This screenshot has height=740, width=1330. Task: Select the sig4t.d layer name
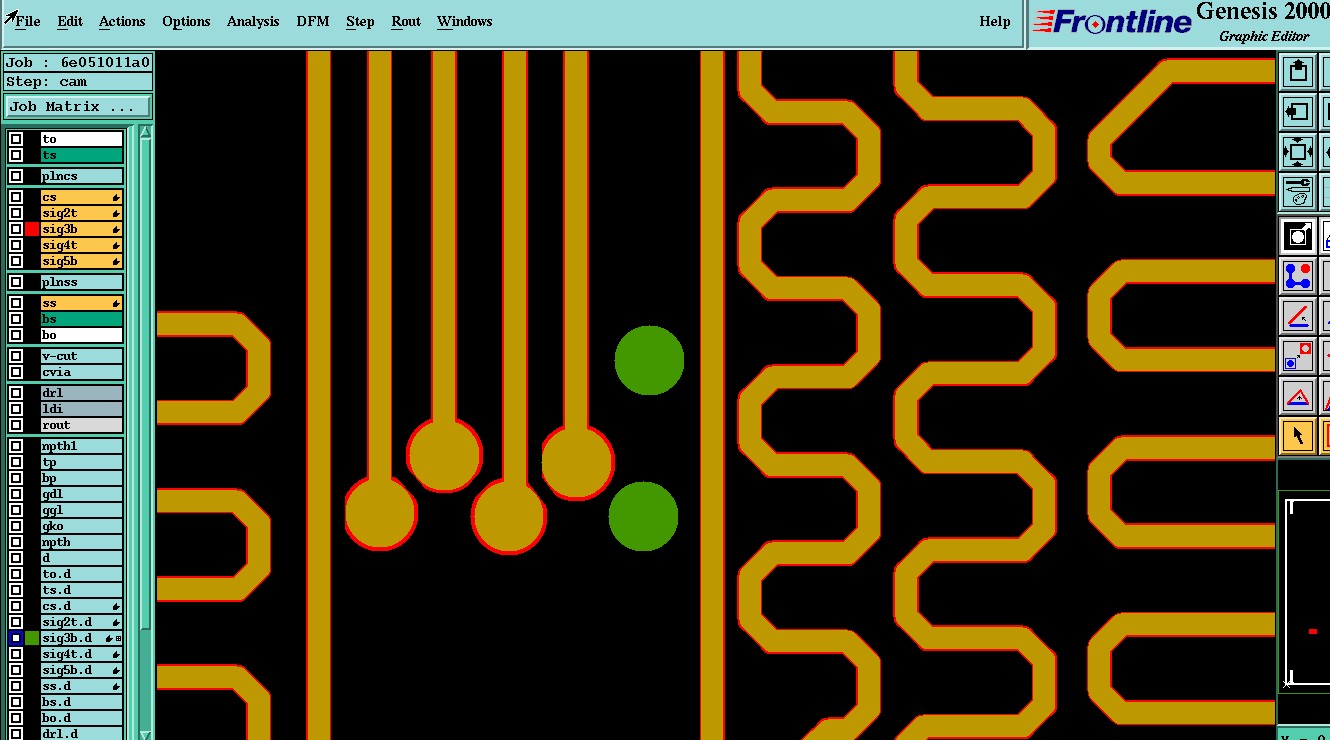[82, 654]
